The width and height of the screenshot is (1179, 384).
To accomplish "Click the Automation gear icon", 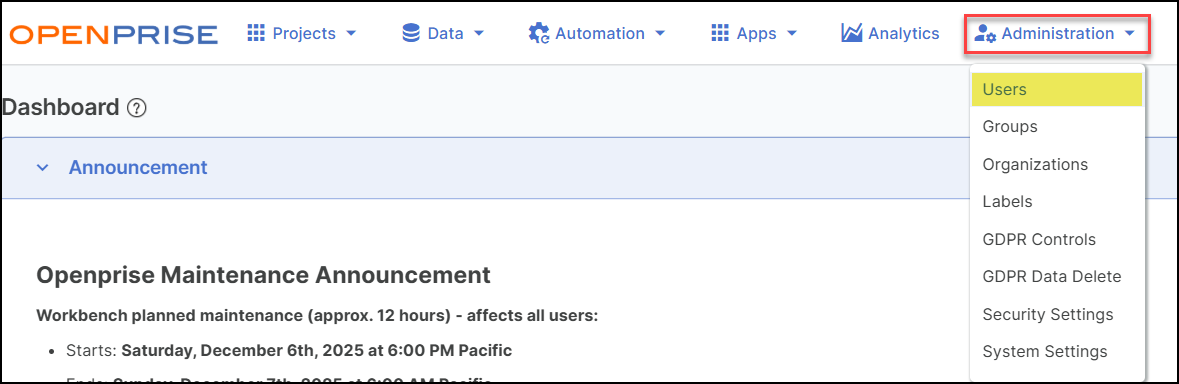I will click(x=538, y=33).
